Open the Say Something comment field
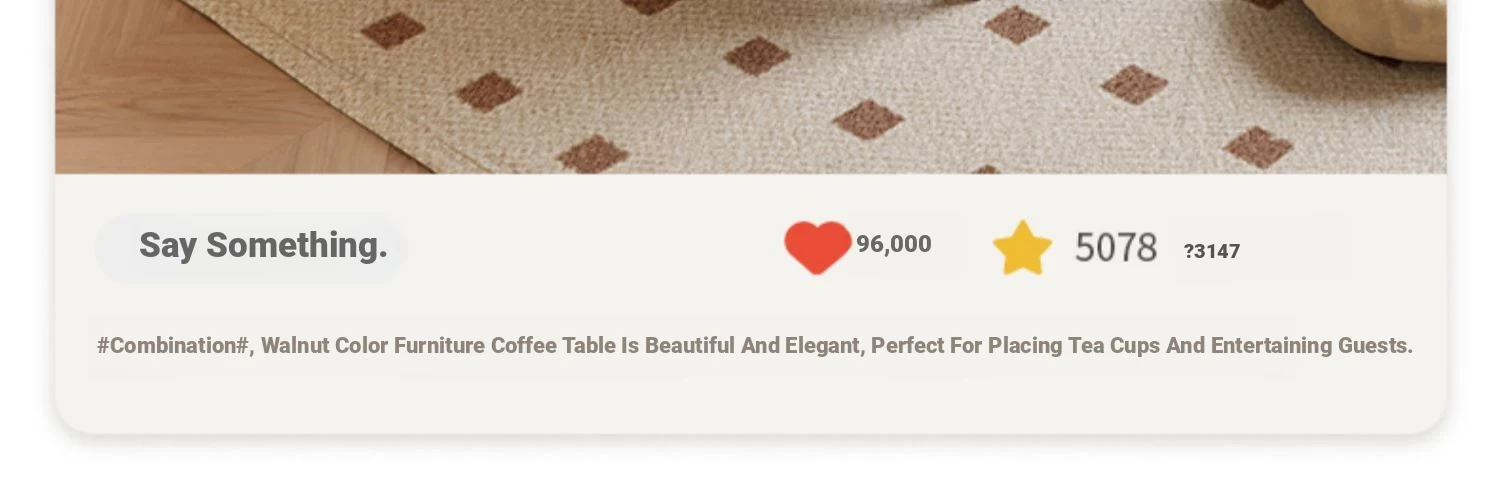 (x=252, y=246)
